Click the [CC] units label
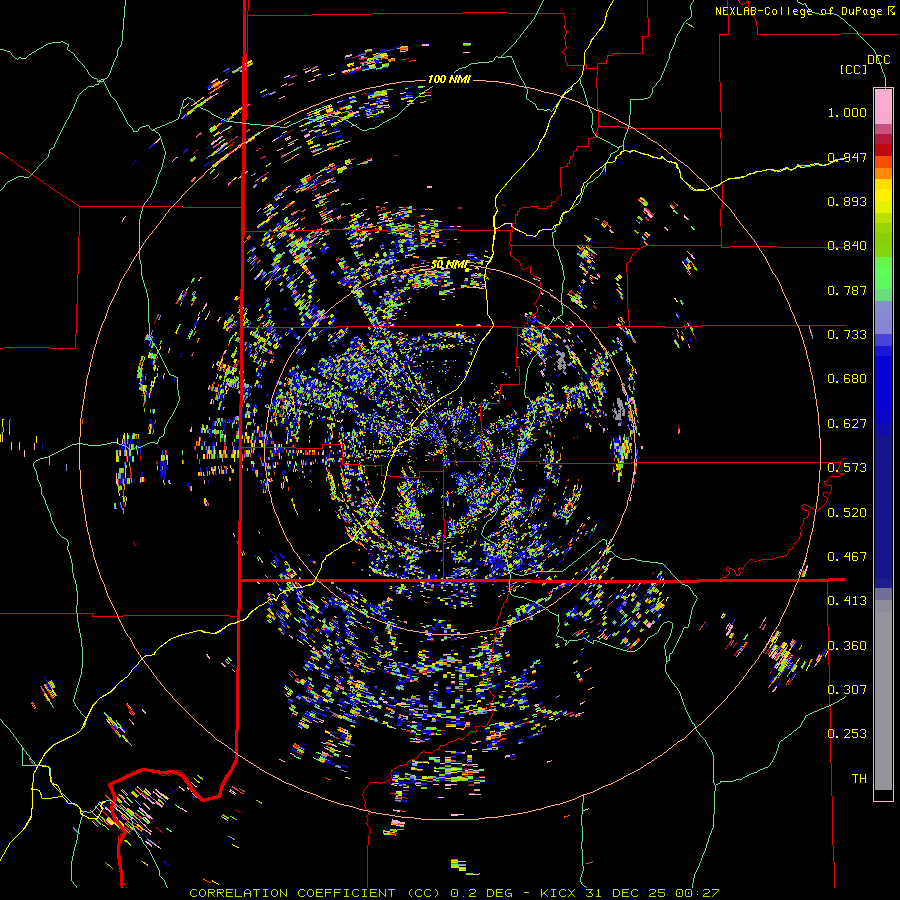 click(x=853, y=70)
